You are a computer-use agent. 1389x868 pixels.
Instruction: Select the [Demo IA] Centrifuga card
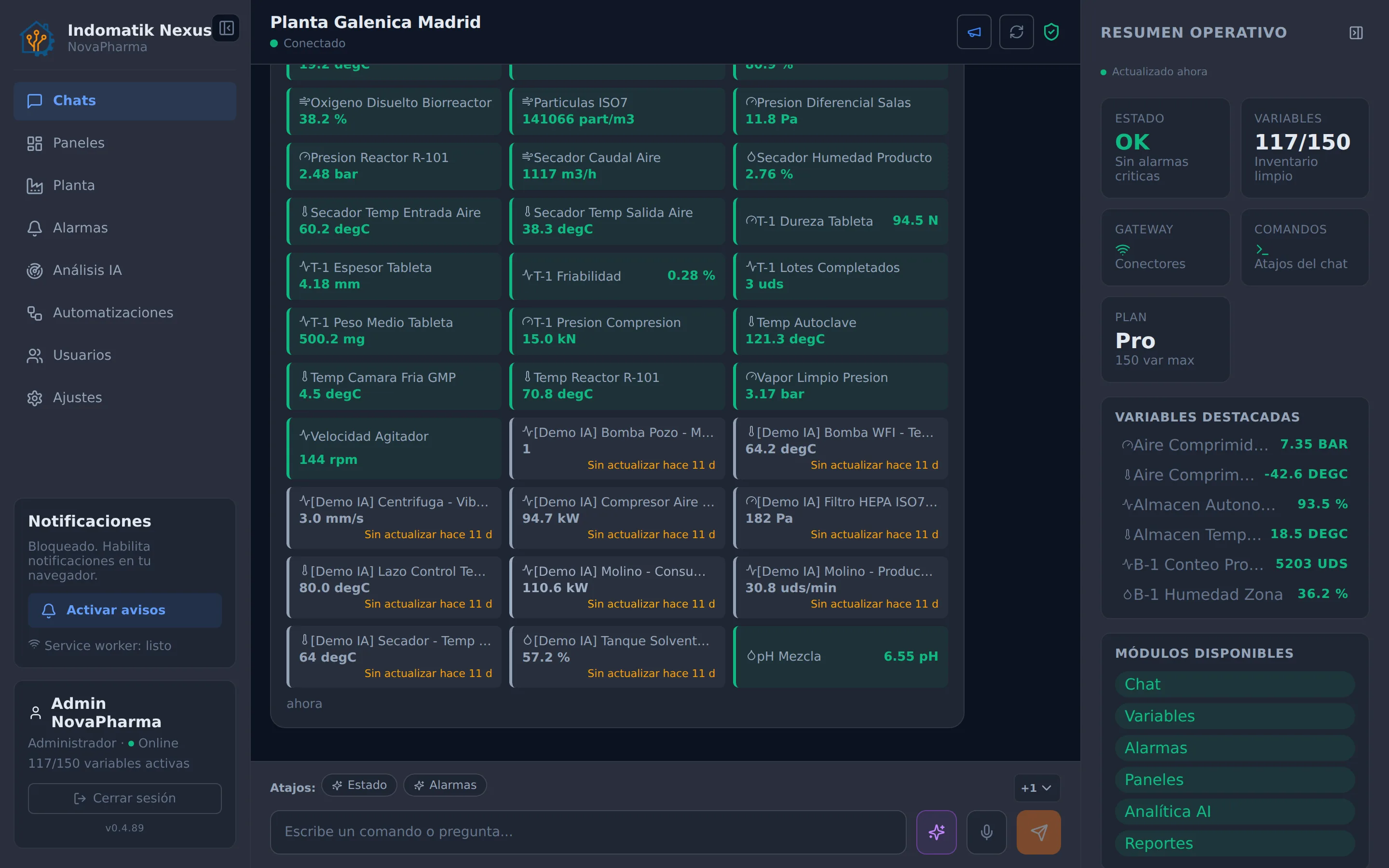point(395,518)
